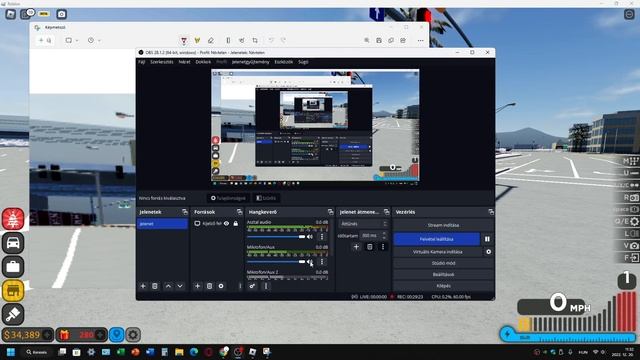The image size is (640, 360).
Task: Open See more menu in Snipping Tool
Action: pos(420,40)
